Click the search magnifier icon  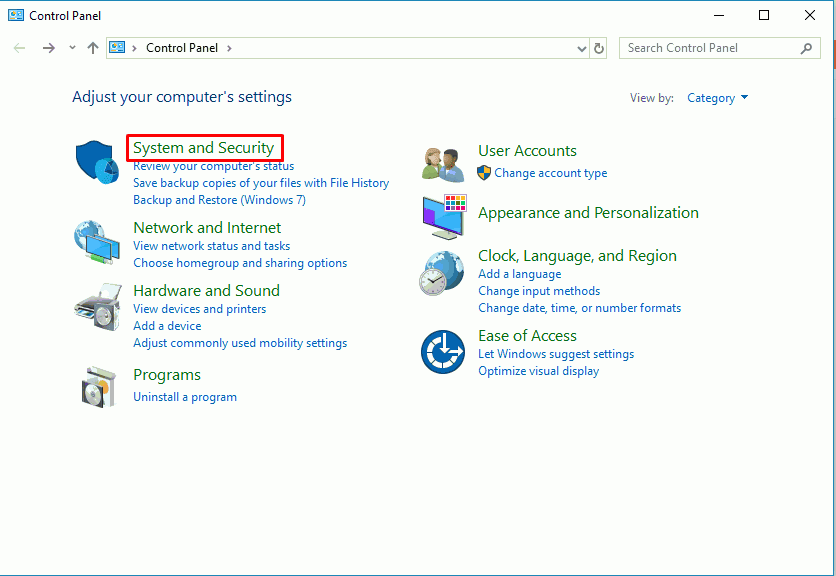point(806,48)
